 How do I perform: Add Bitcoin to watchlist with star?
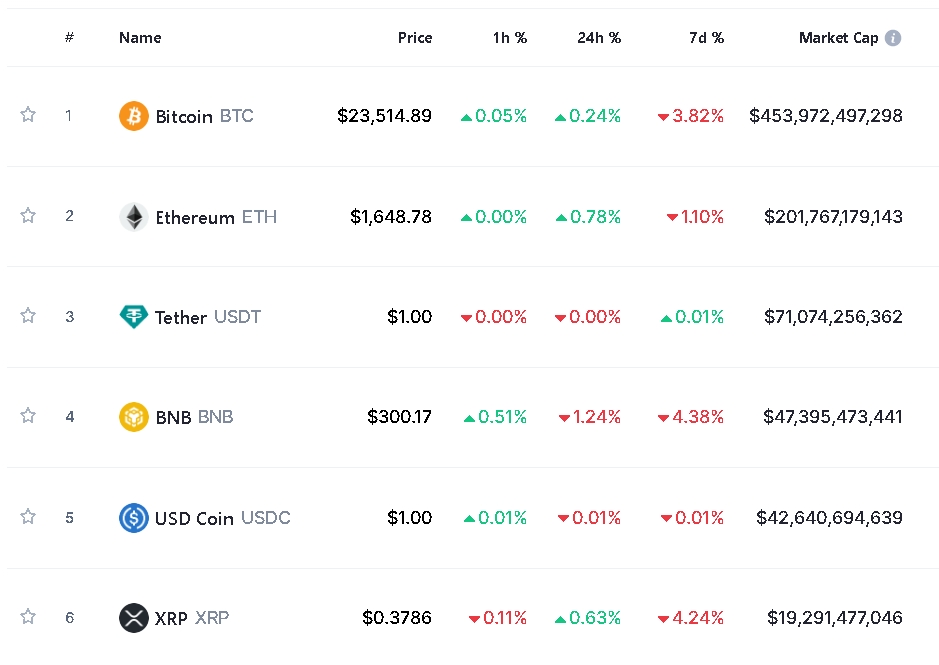coord(28,115)
